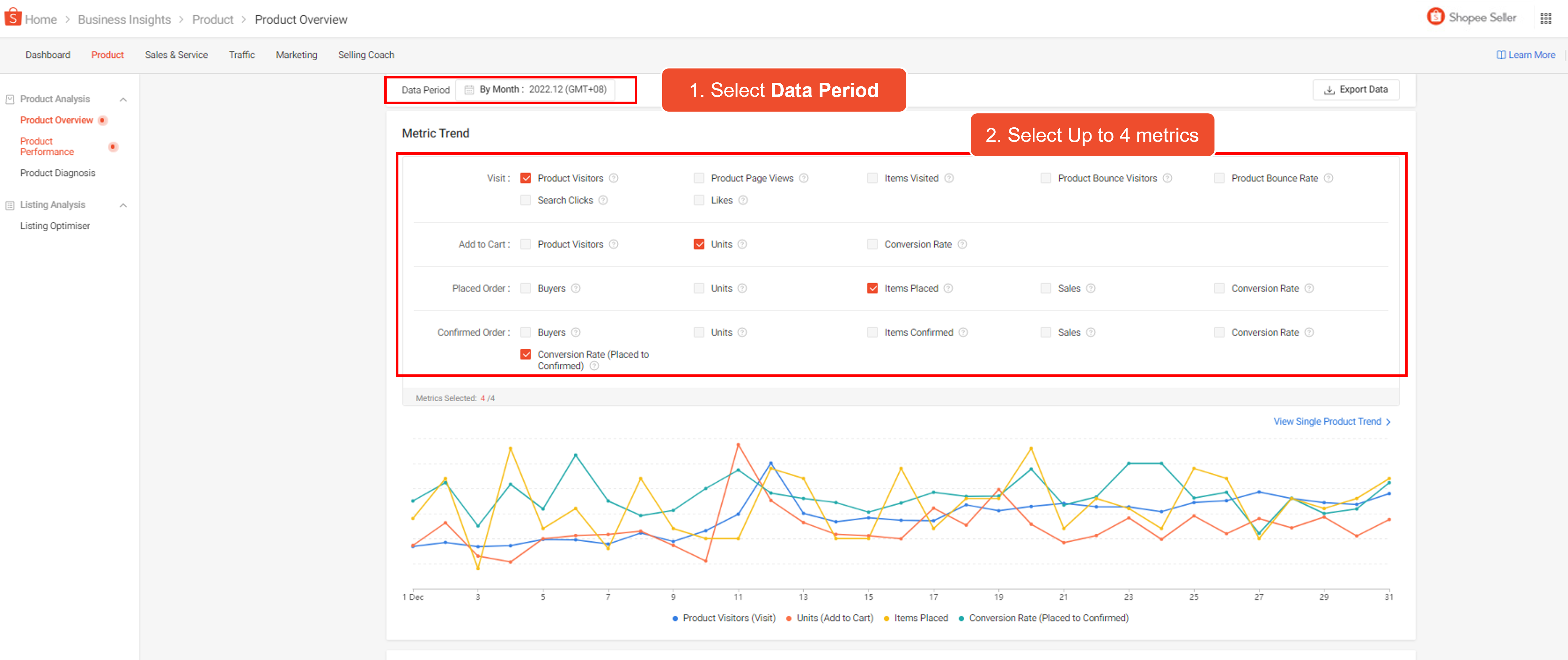Image resolution: width=1568 pixels, height=660 pixels.
Task: Click help icon next to Items Confirmed
Action: [963, 332]
